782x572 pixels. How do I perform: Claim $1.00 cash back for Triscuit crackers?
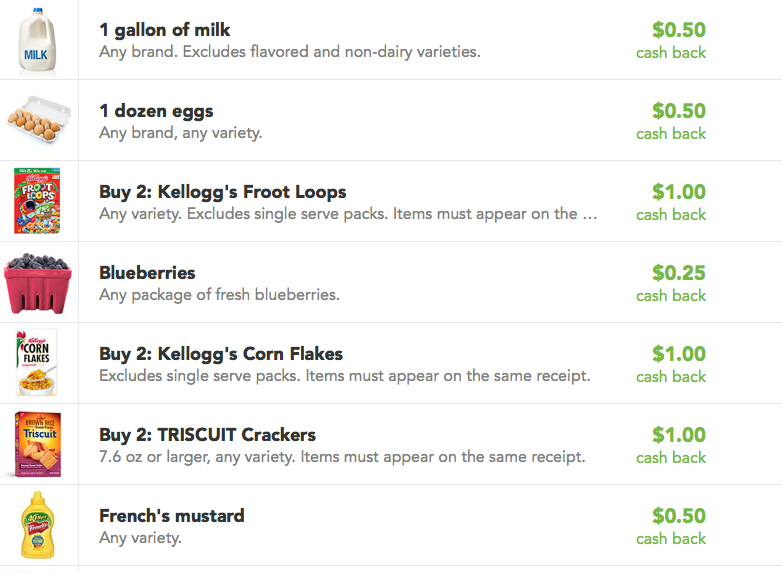click(x=671, y=445)
